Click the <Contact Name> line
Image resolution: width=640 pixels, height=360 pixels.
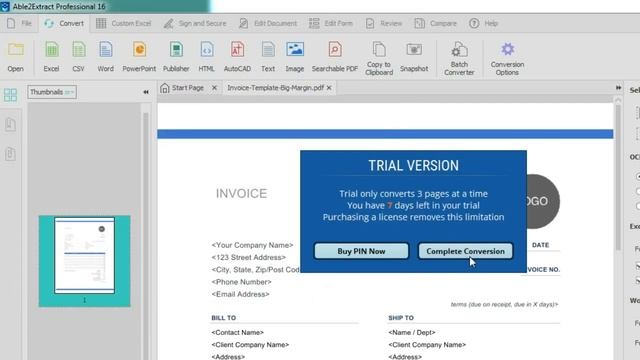[238, 332]
